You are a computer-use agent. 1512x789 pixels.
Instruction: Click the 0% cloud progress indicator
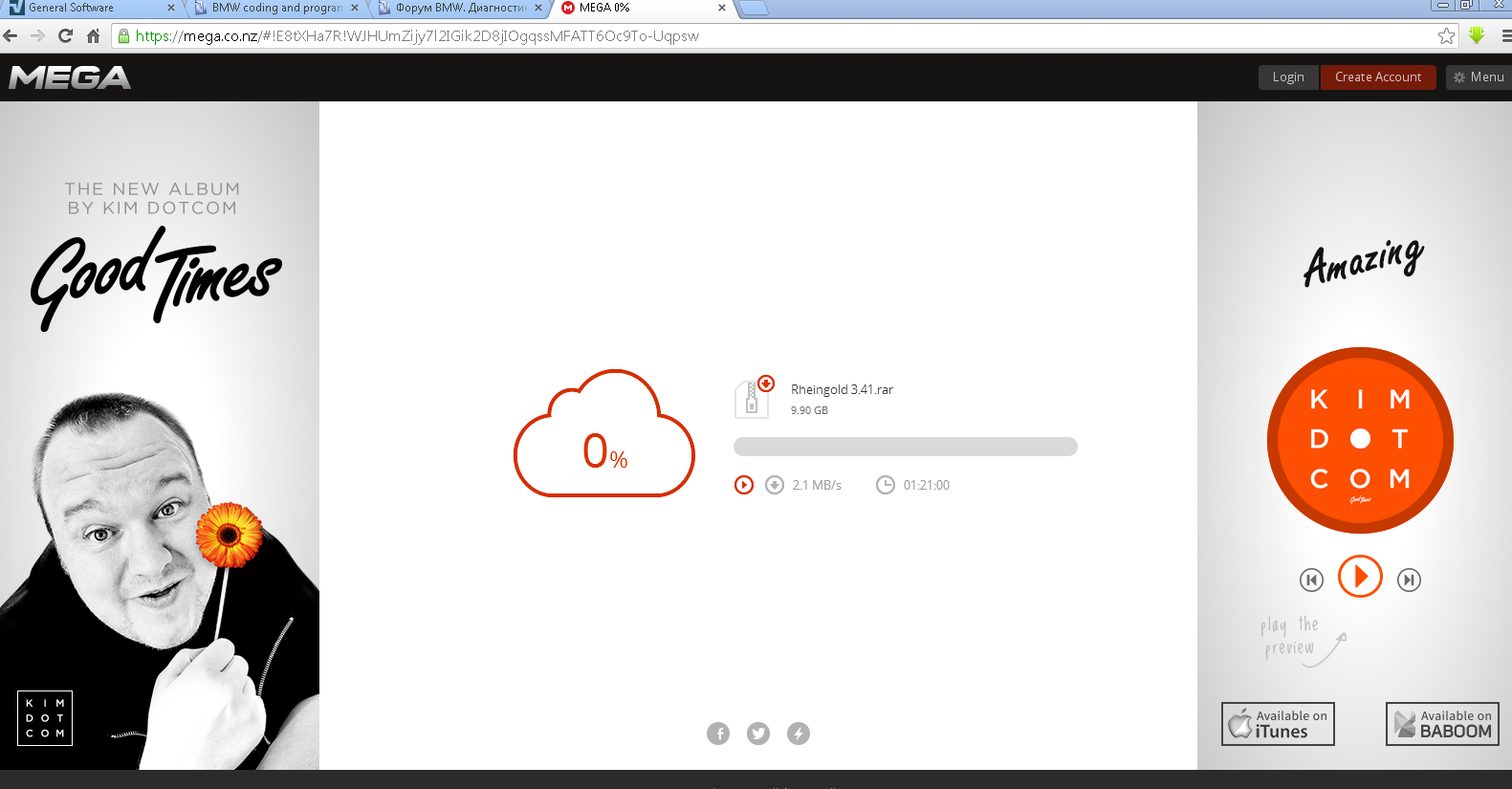click(604, 434)
